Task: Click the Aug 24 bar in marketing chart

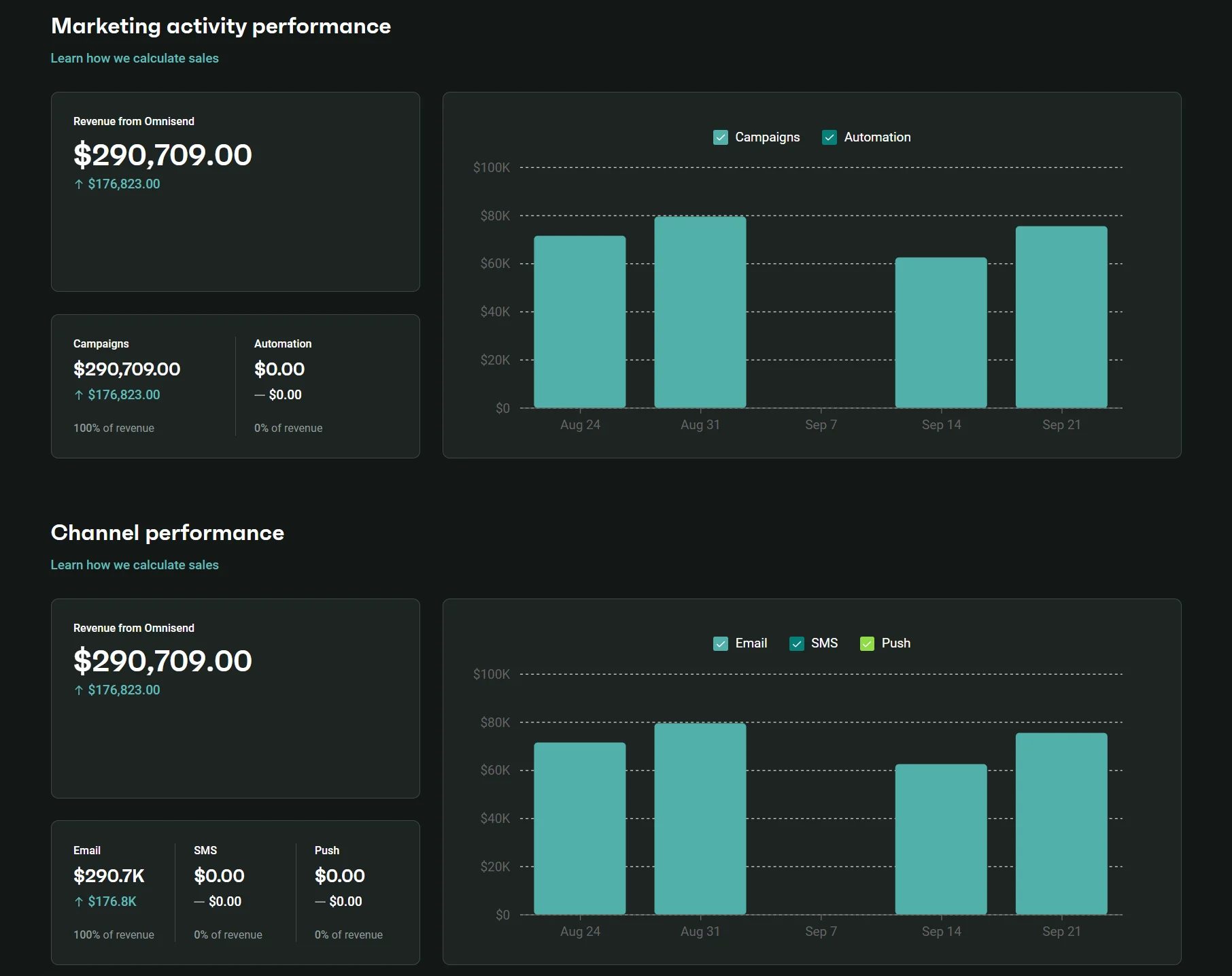Action: pyautogui.click(x=580, y=322)
